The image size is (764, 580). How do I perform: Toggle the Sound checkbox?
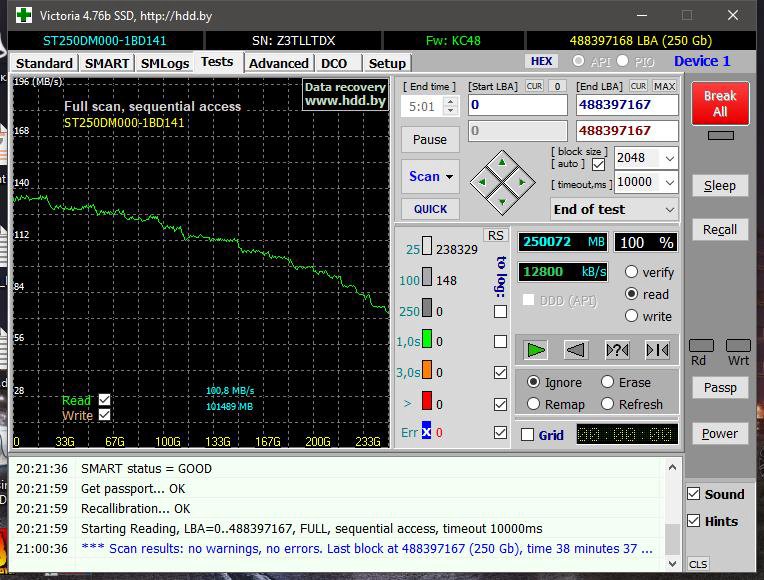pos(694,494)
